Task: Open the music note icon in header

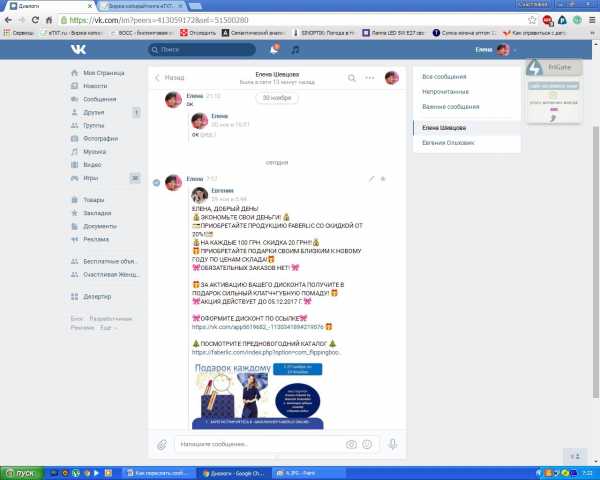Action: tap(295, 49)
